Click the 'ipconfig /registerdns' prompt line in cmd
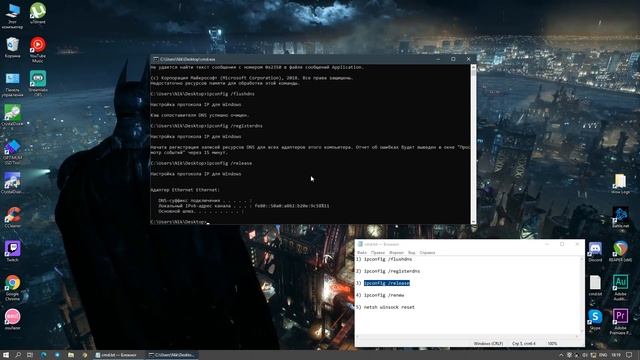The width and height of the screenshot is (640, 360). click(207, 126)
